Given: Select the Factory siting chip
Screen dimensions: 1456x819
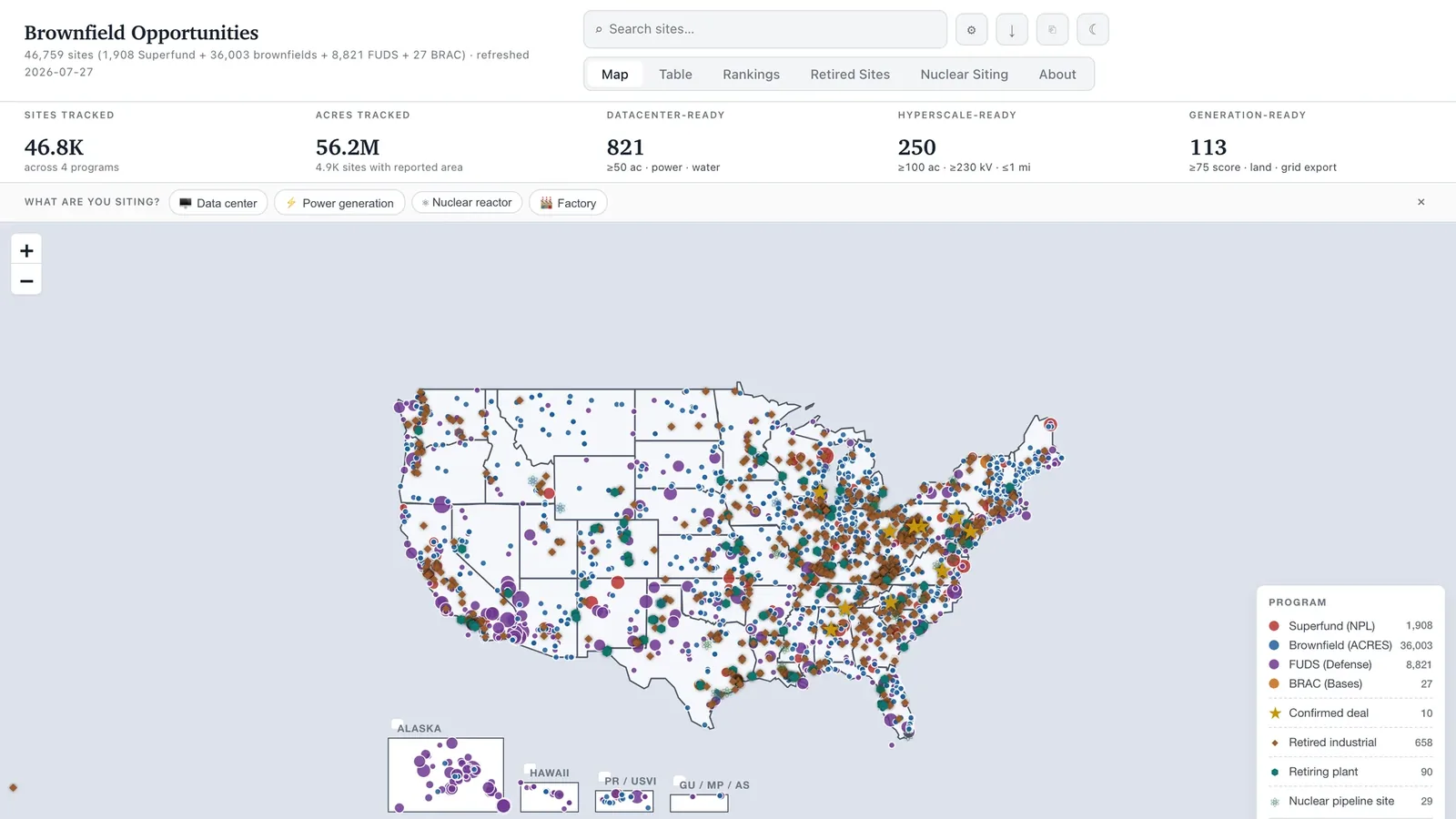Looking at the screenshot, I should [568, 203].
